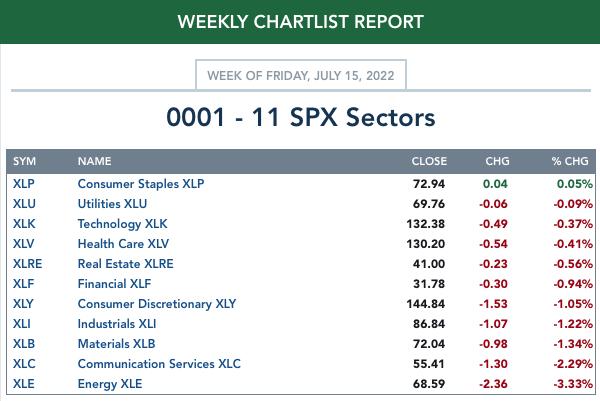Open the XLF symbol link
Screen dimensions: 600x401
[x=23, y=284]
